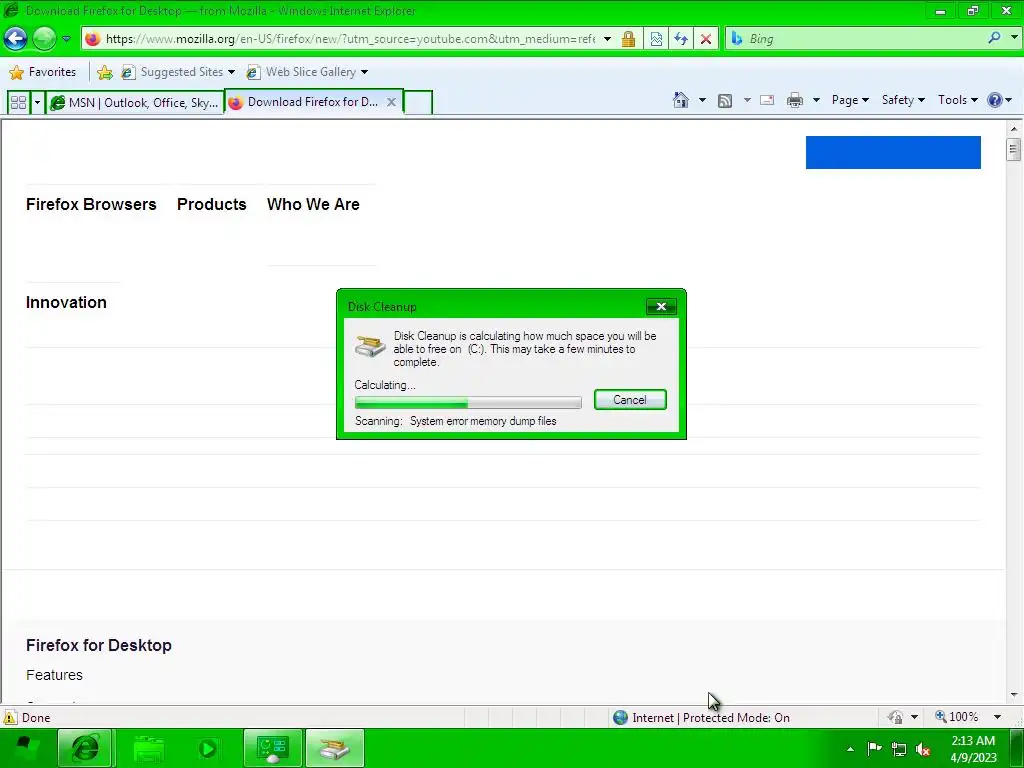Click the Control Panel taskbar icon
1024x768 pixels.
272,748
